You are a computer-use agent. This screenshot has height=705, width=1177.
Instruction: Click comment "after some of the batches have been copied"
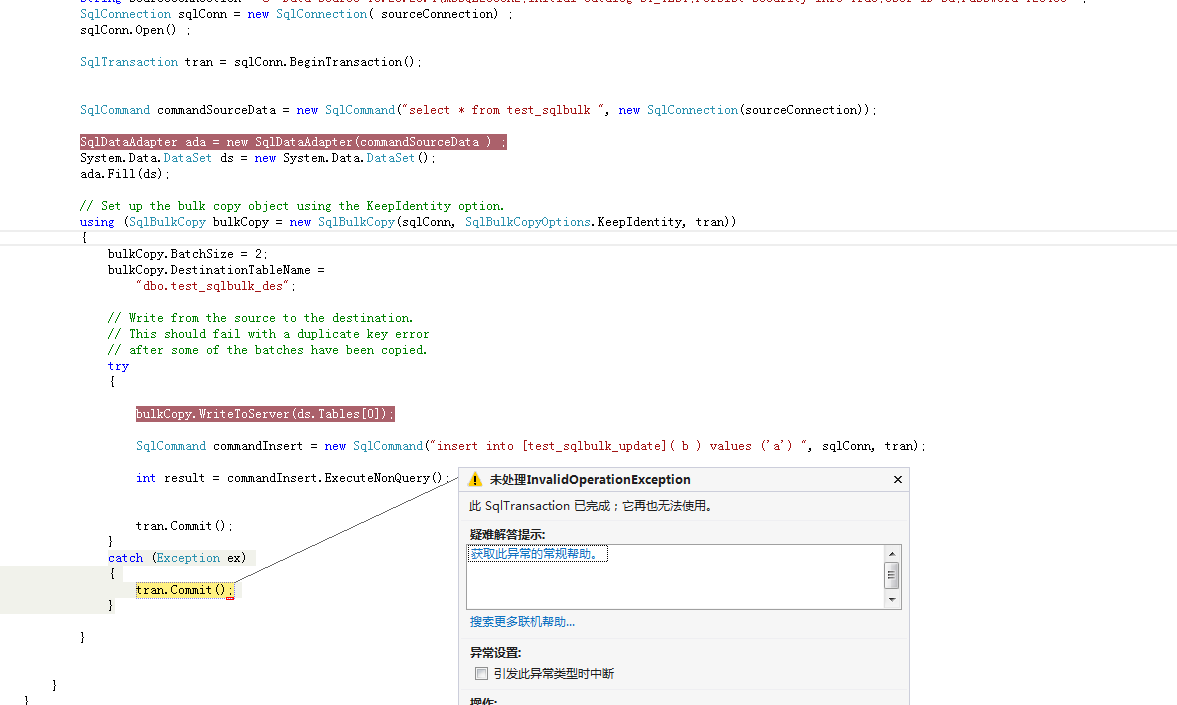click(x=267, y=350)
